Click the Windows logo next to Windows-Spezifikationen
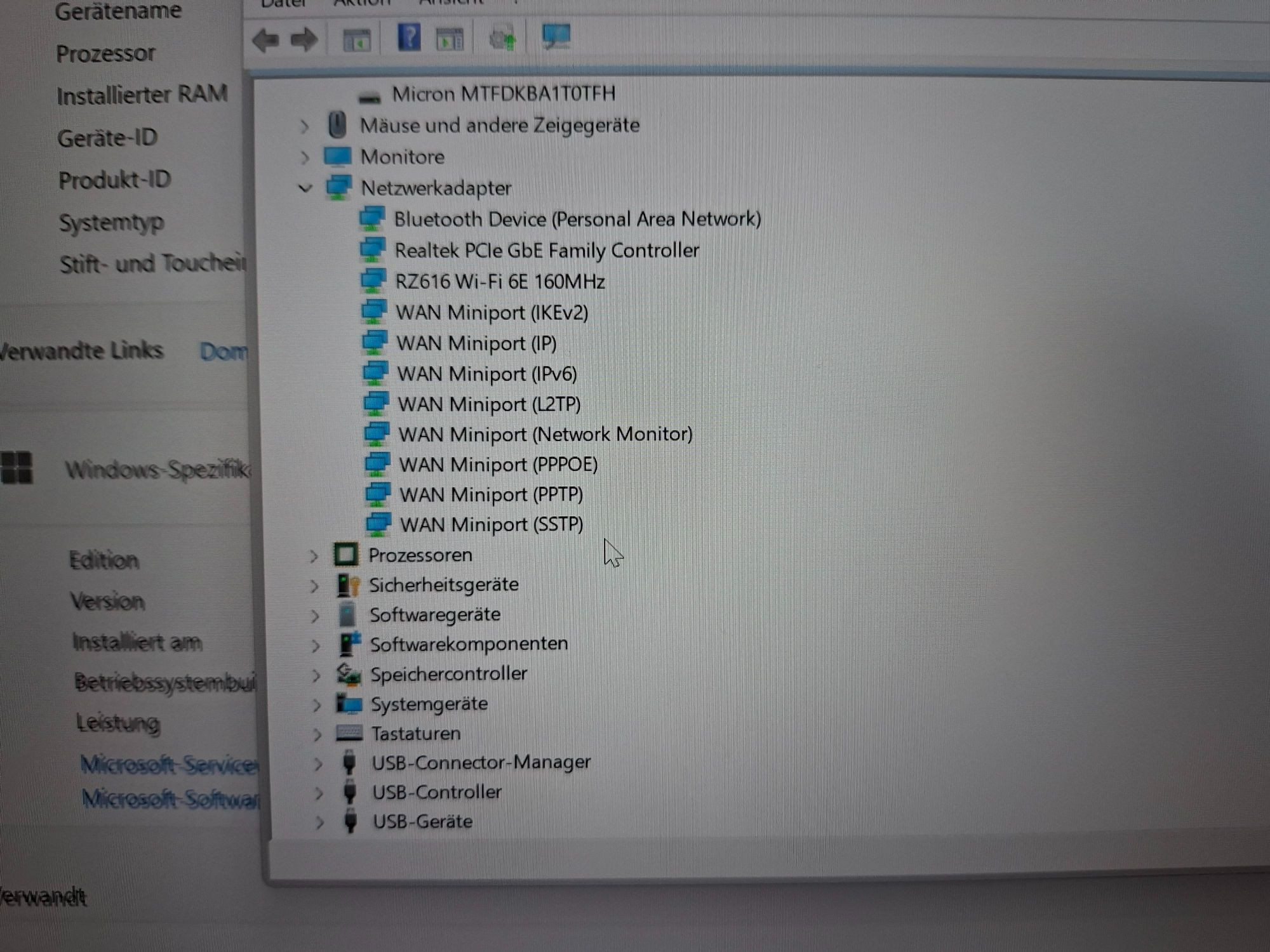Image resolution: width=1270 pixels, height=952 pixels. click(17, 468)
